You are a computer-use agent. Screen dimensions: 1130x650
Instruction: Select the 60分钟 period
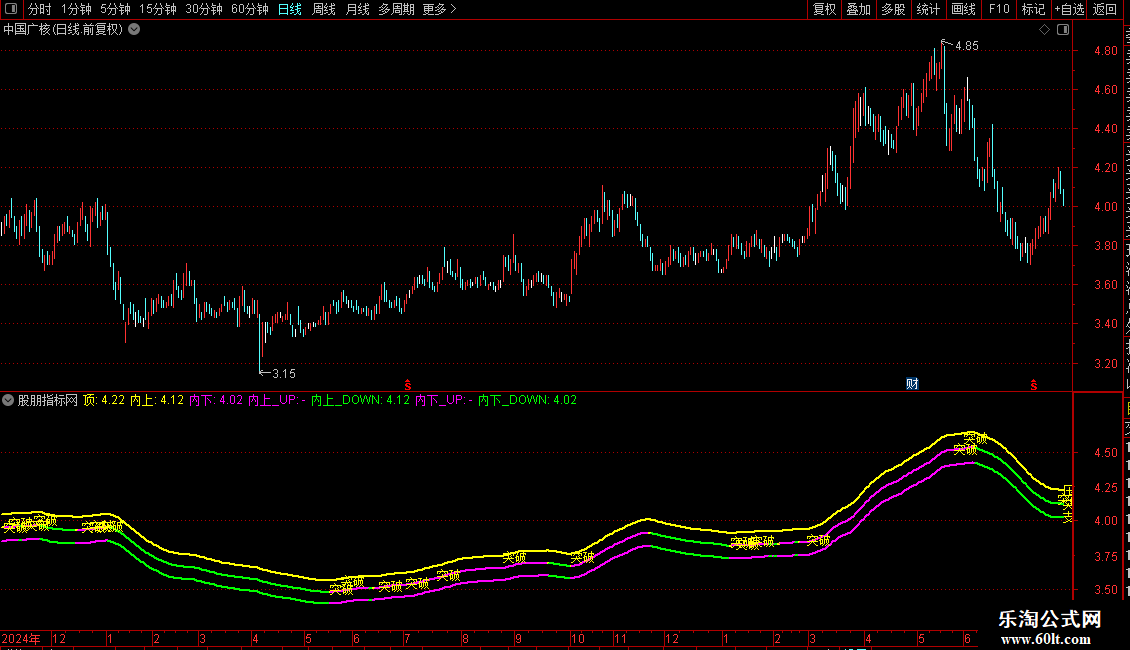[x=249, y=9]
